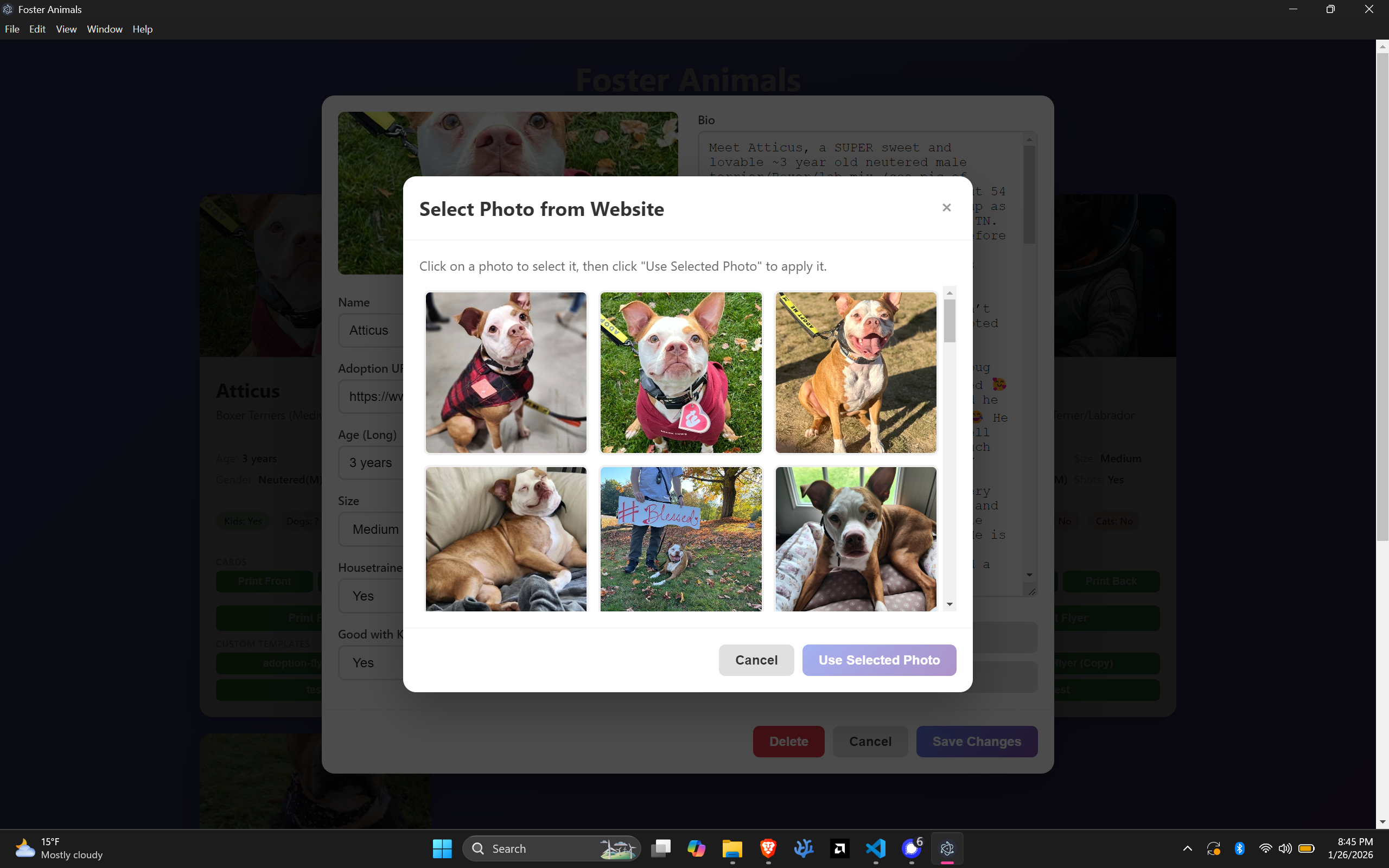Open Visual Studio Code from taskbar
The height and width of the screenshot is (868, 1389).
[x=875, y=848]
